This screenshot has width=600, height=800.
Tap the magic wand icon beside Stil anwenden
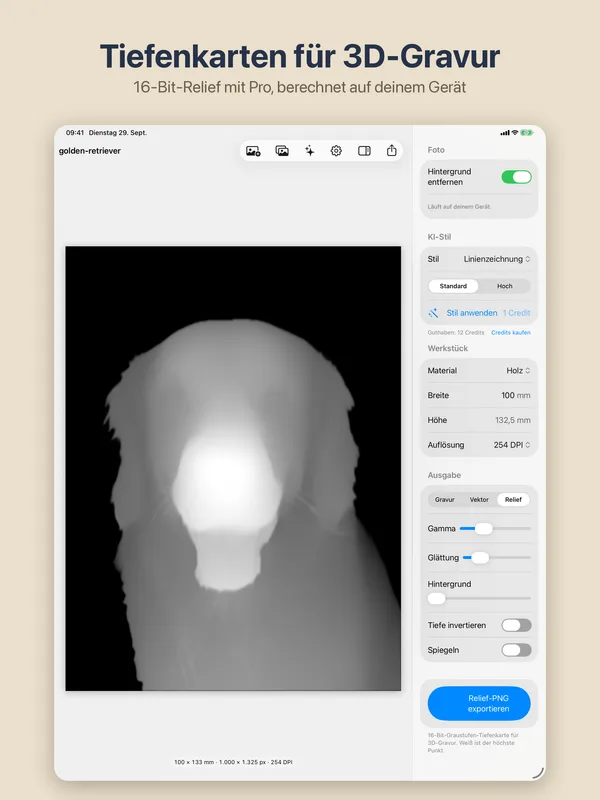[x=433, y=313]
